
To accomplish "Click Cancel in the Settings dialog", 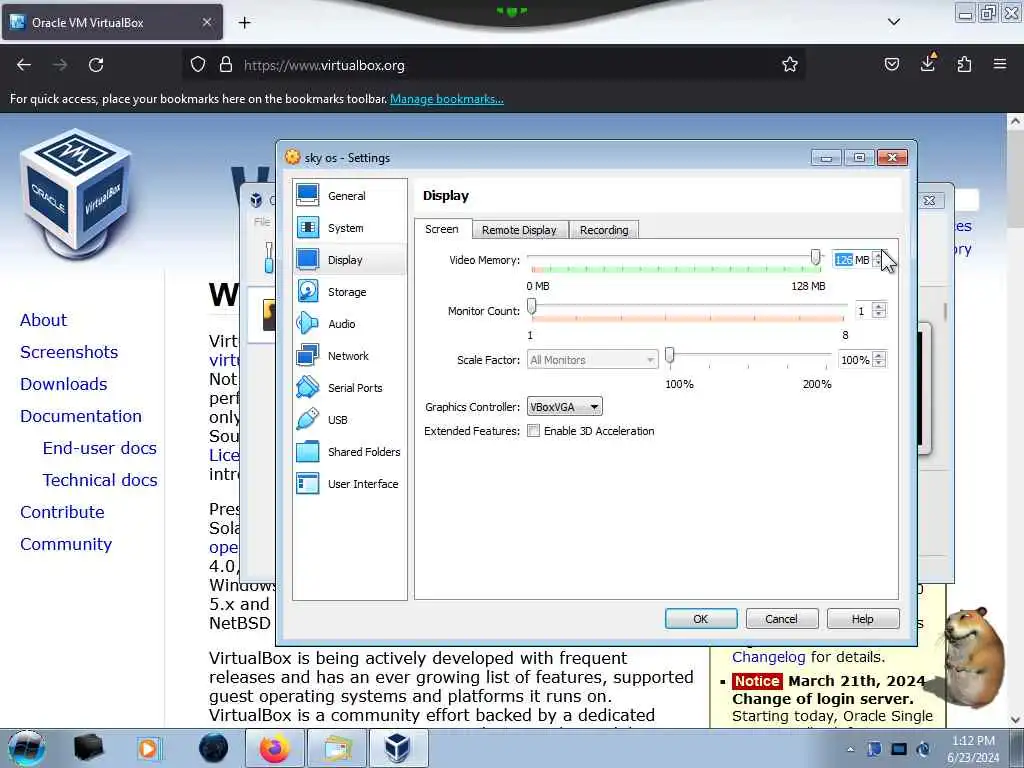I will (782, 618).
